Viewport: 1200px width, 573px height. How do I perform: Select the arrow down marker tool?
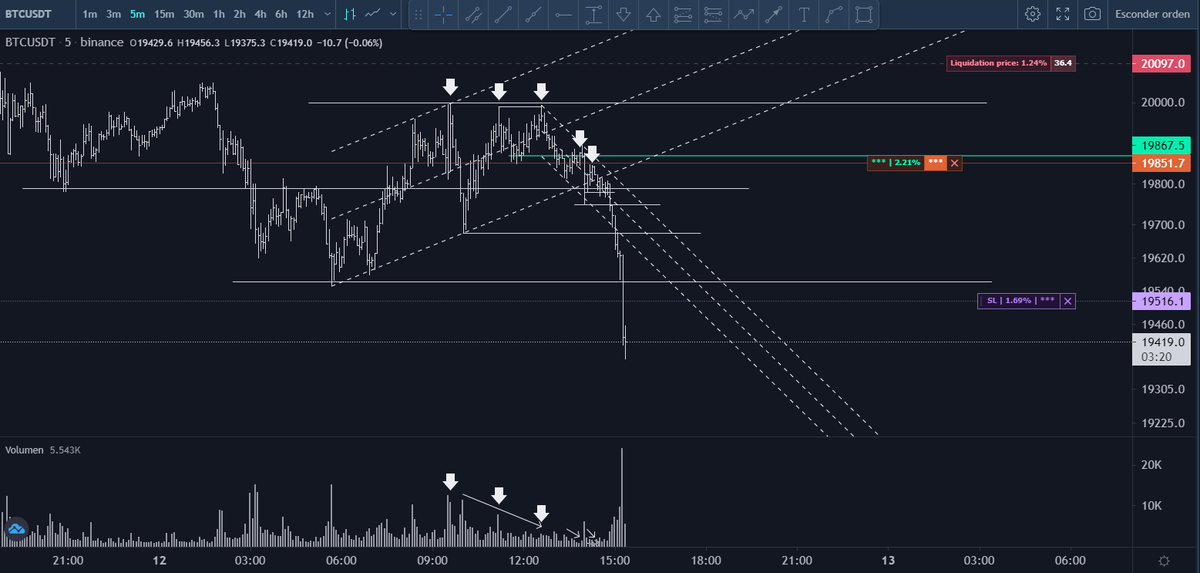pyautogui.click(x=624, y=14)
